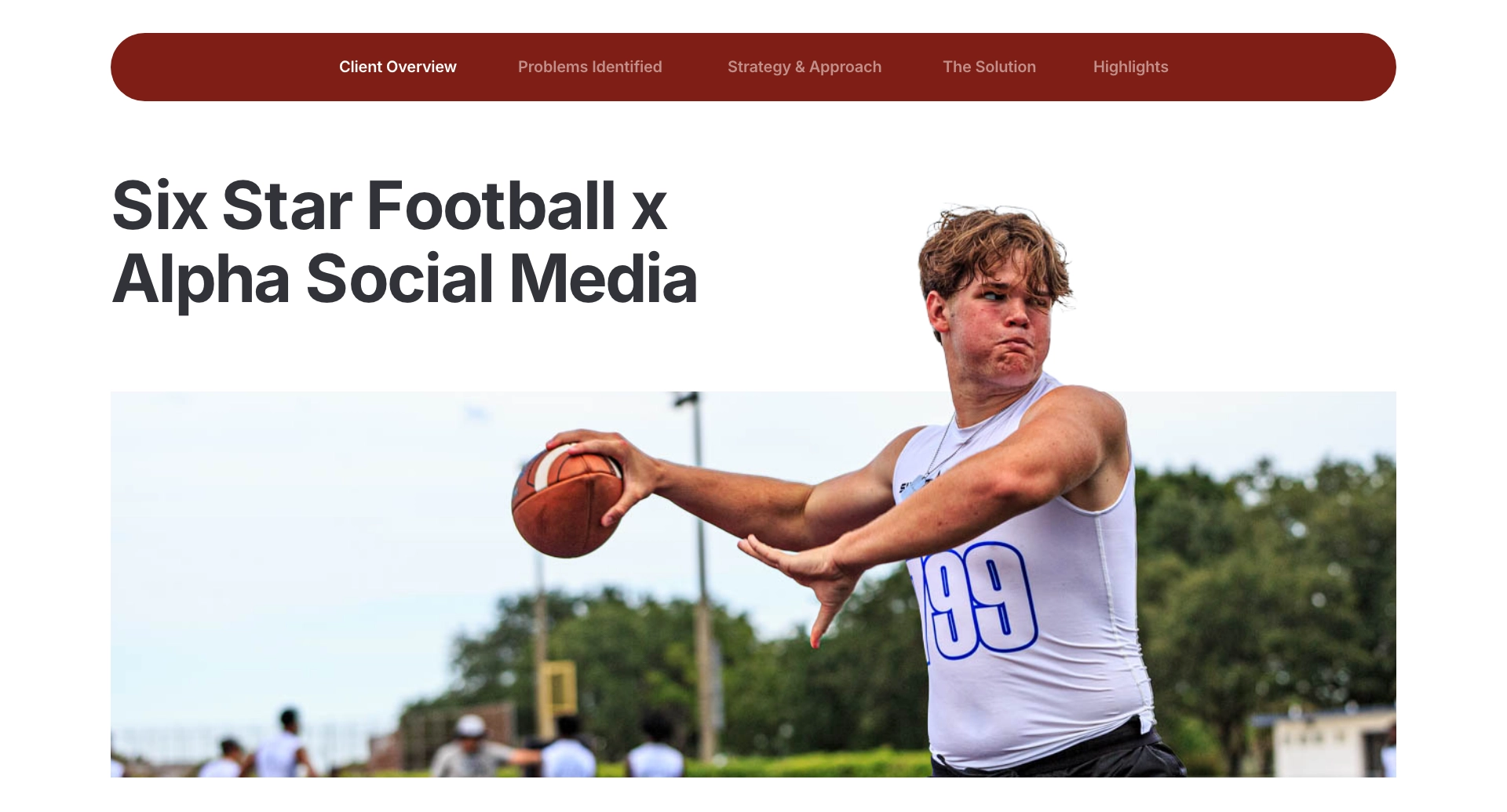Image resolution: width=1507 pixels, height=812 pixels.
Task: Click the 'Alpha Social Media' heading line
Action: click(405, 279)
